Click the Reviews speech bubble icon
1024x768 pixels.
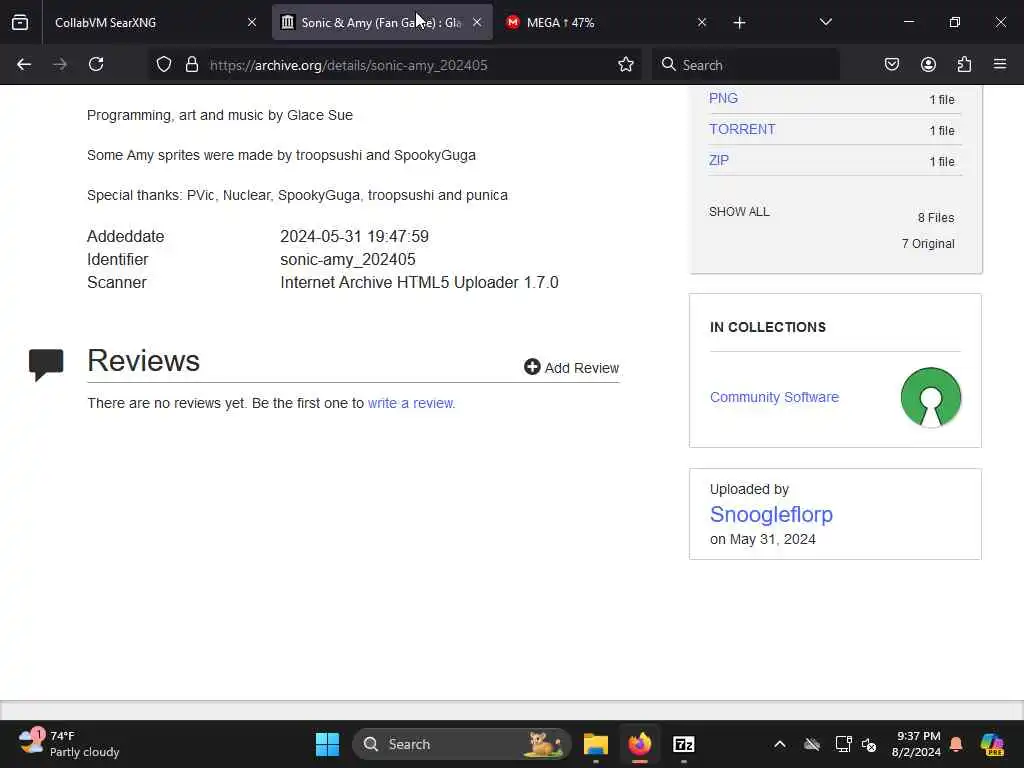[x=46, y=364]
